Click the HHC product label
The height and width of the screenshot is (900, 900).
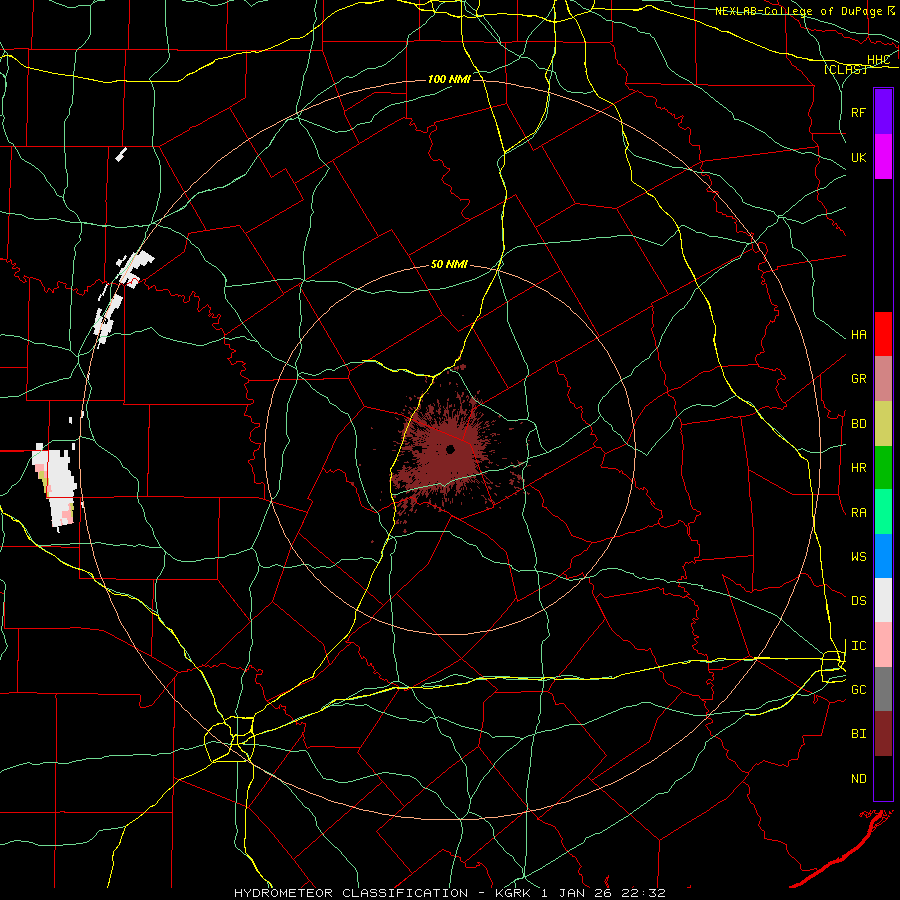(879, 60)
